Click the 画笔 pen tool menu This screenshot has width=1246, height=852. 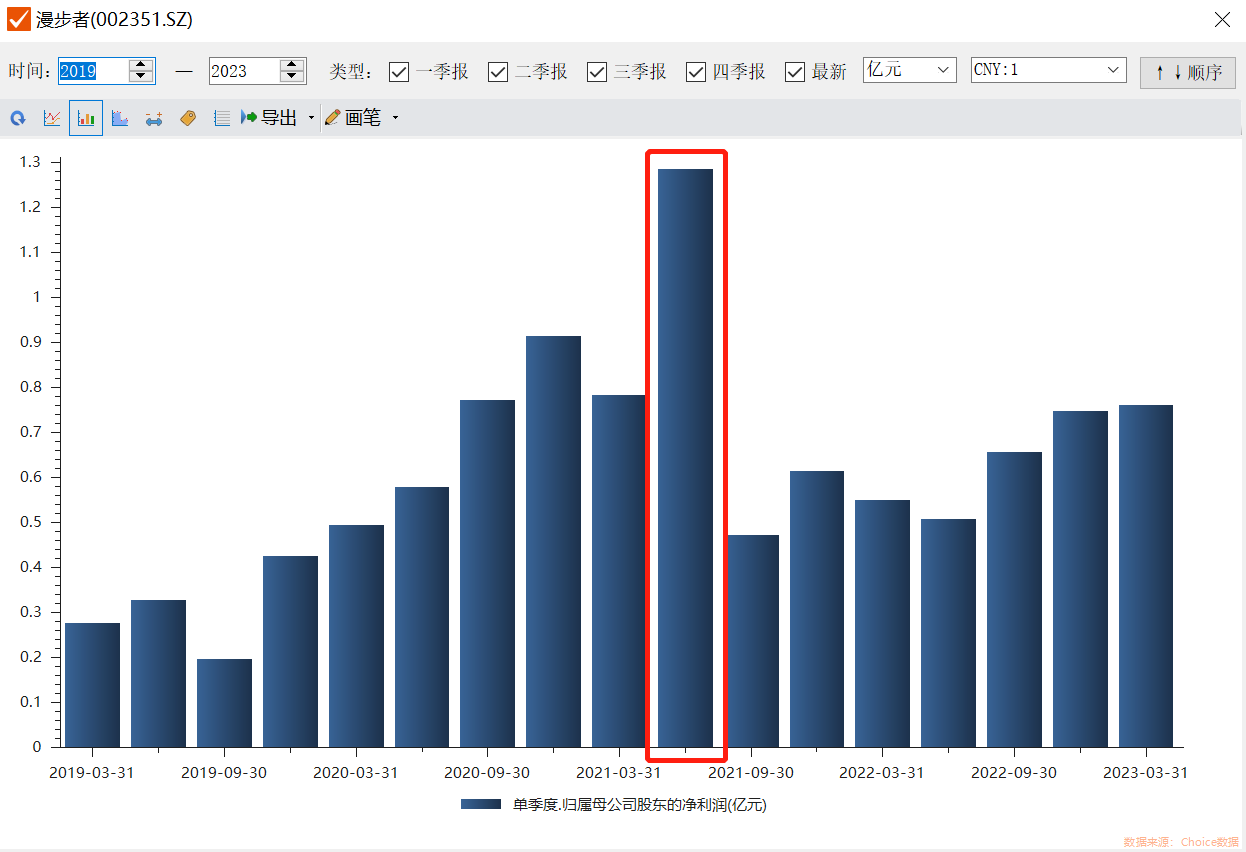361,118
